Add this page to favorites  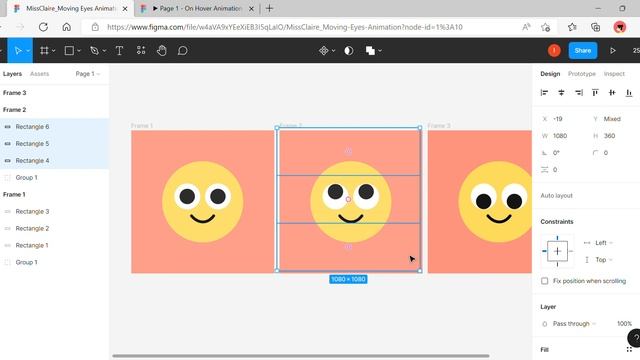pyautogui.click(x=545, y=27)
